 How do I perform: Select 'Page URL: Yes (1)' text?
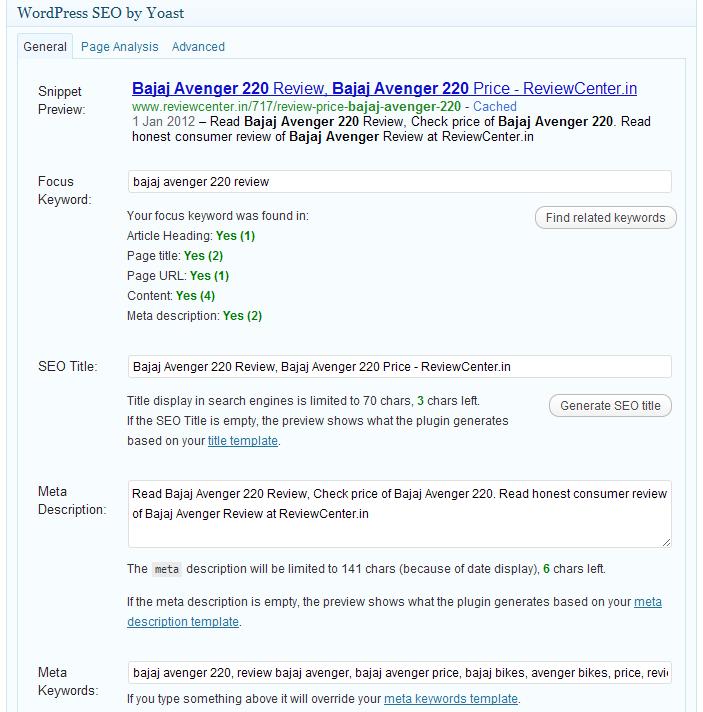178,276
